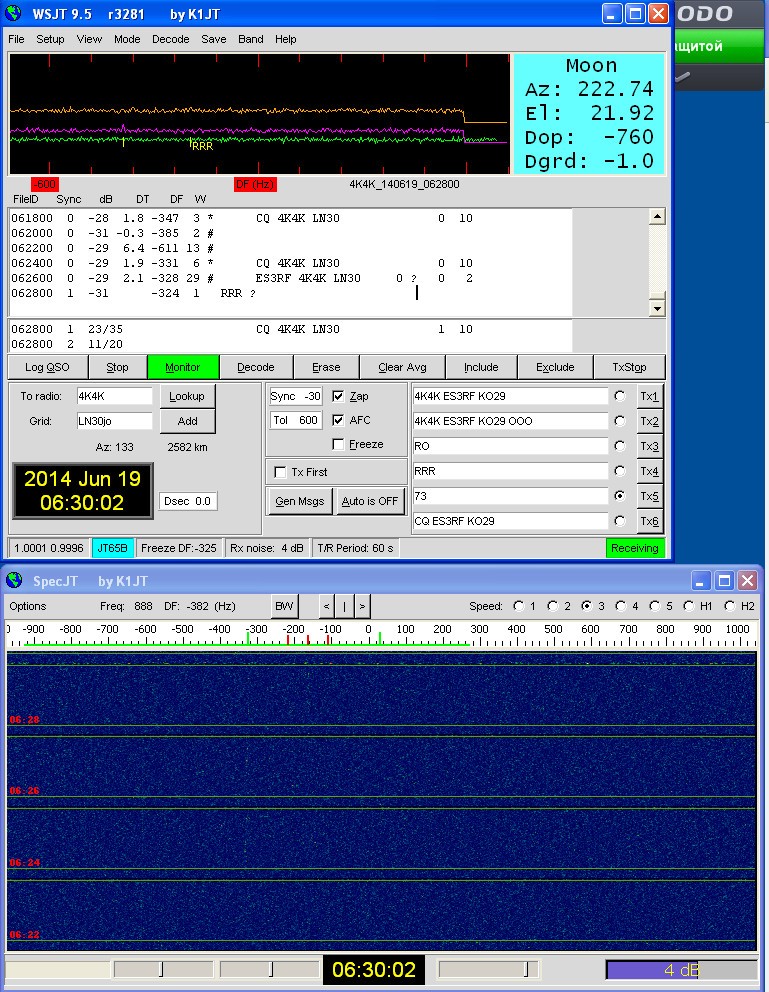Viewport: 769px width, 992px height.
Task: Click the Log QSO button
Action: pos(47,367)
